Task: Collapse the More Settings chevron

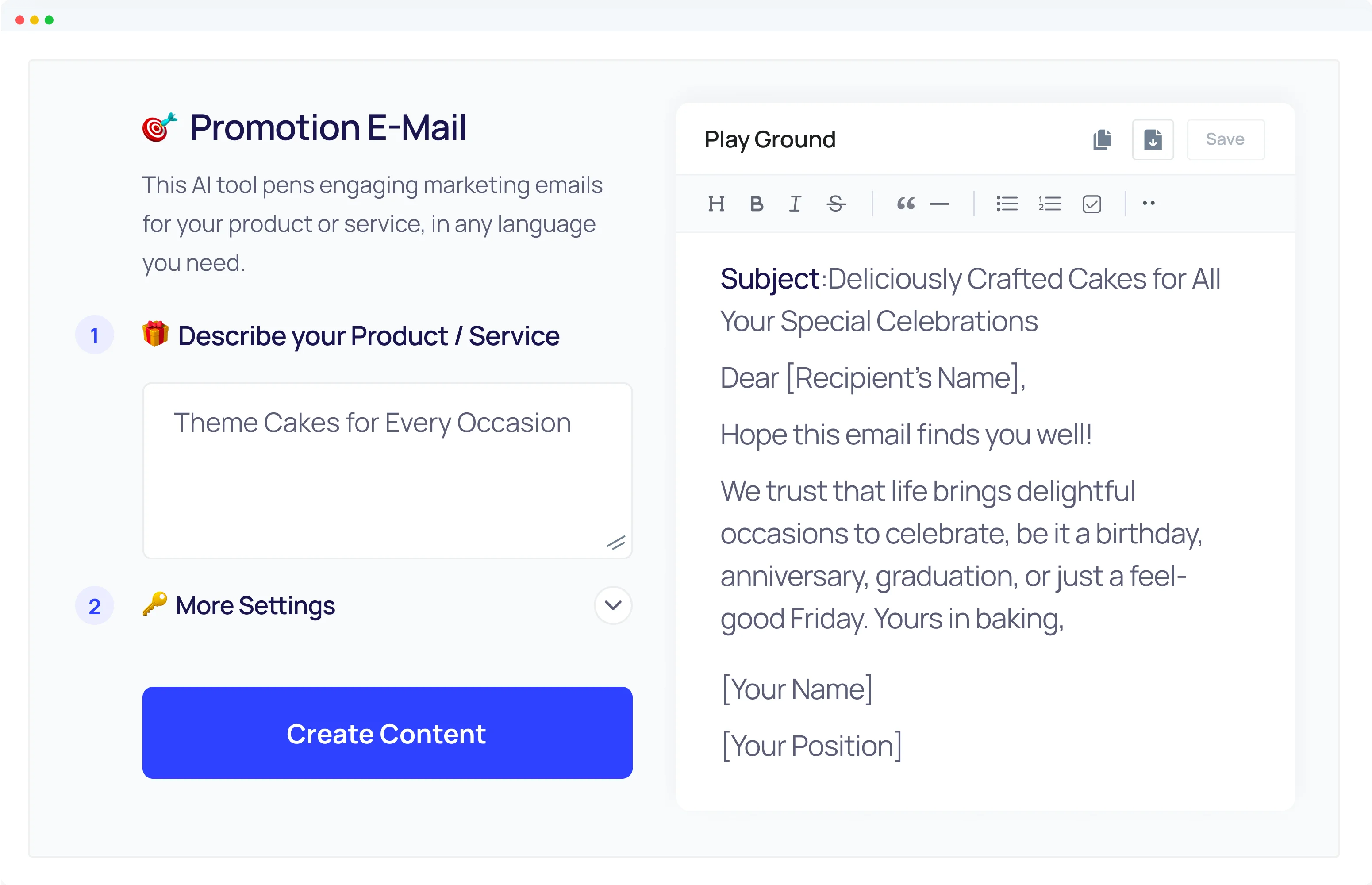Action: pos(612,605)
